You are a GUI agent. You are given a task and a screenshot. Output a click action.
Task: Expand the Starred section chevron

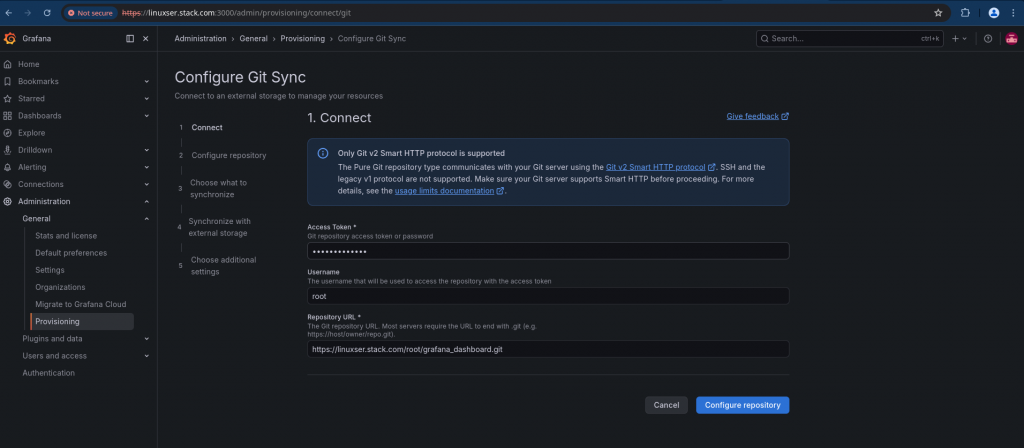[x=146, y=99]
